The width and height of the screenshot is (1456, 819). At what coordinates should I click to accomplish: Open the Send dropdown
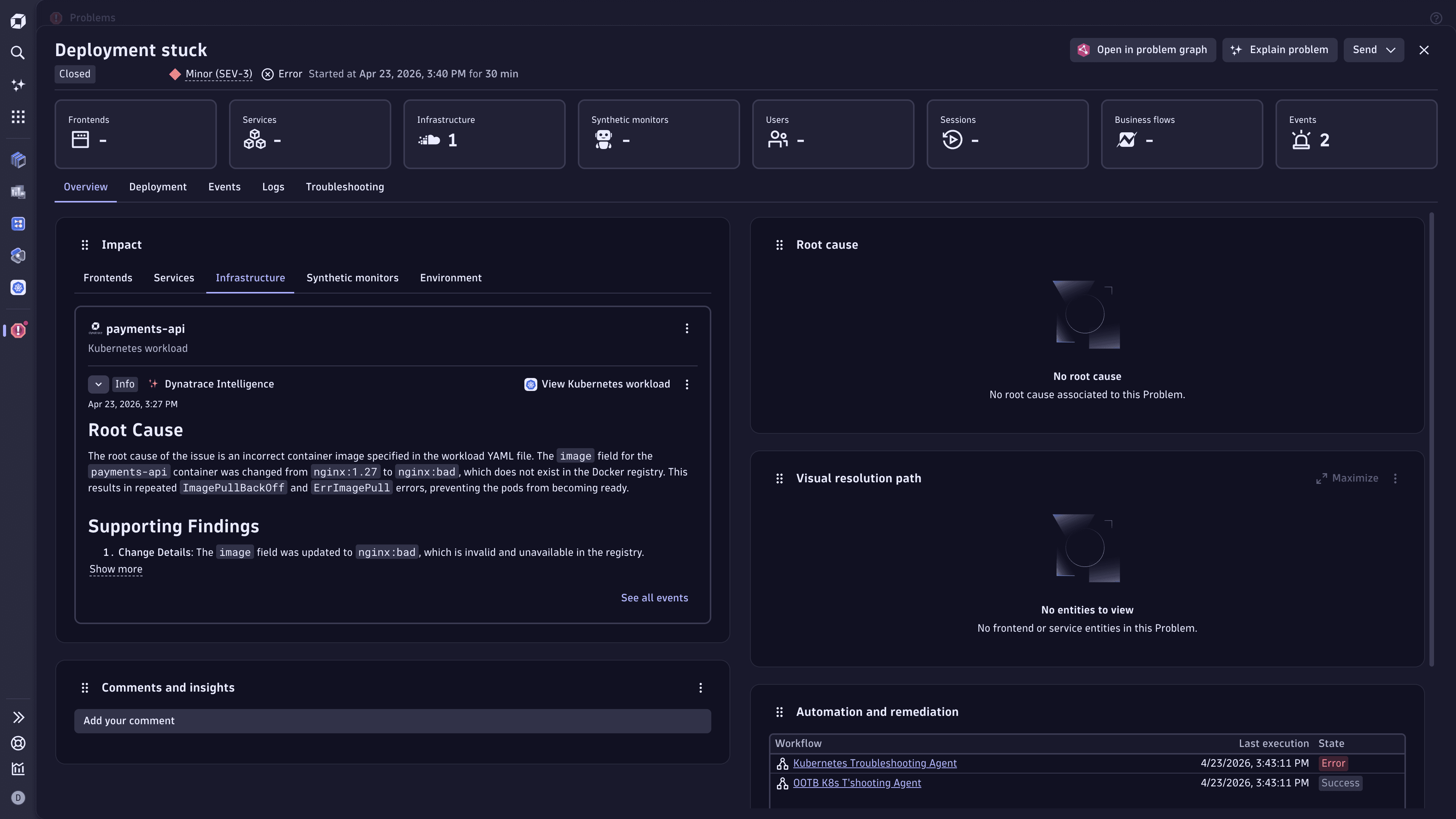click(1374, 50)
